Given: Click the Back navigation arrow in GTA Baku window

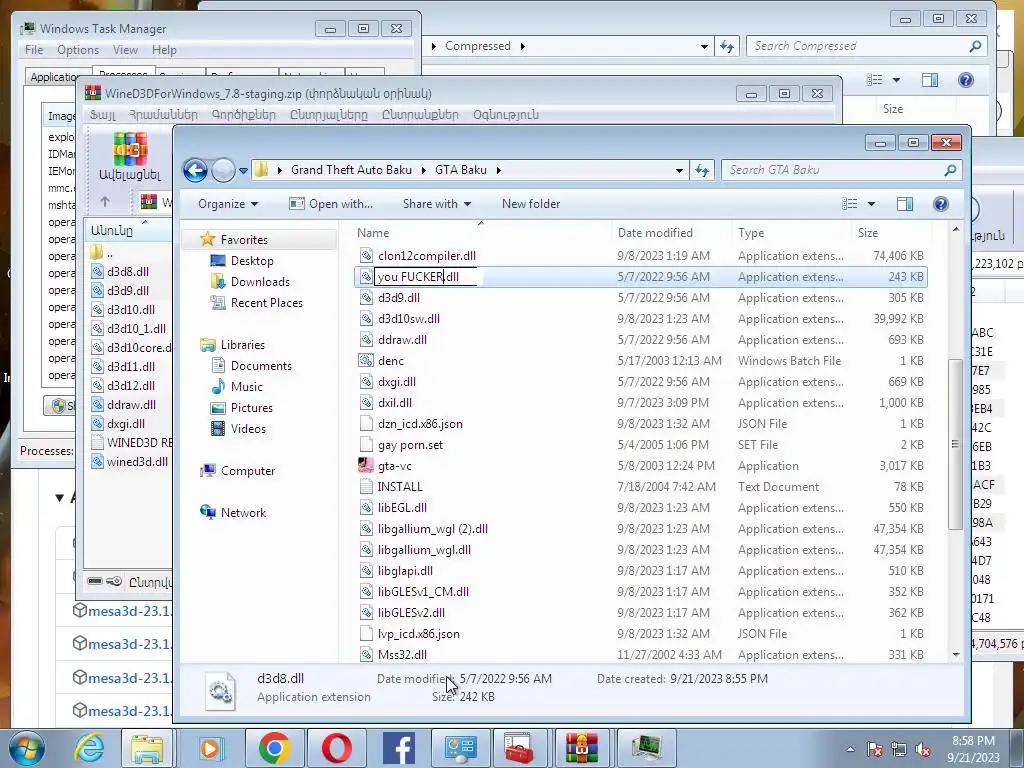Looking at the screenshot, I should [x=195, y=170].
